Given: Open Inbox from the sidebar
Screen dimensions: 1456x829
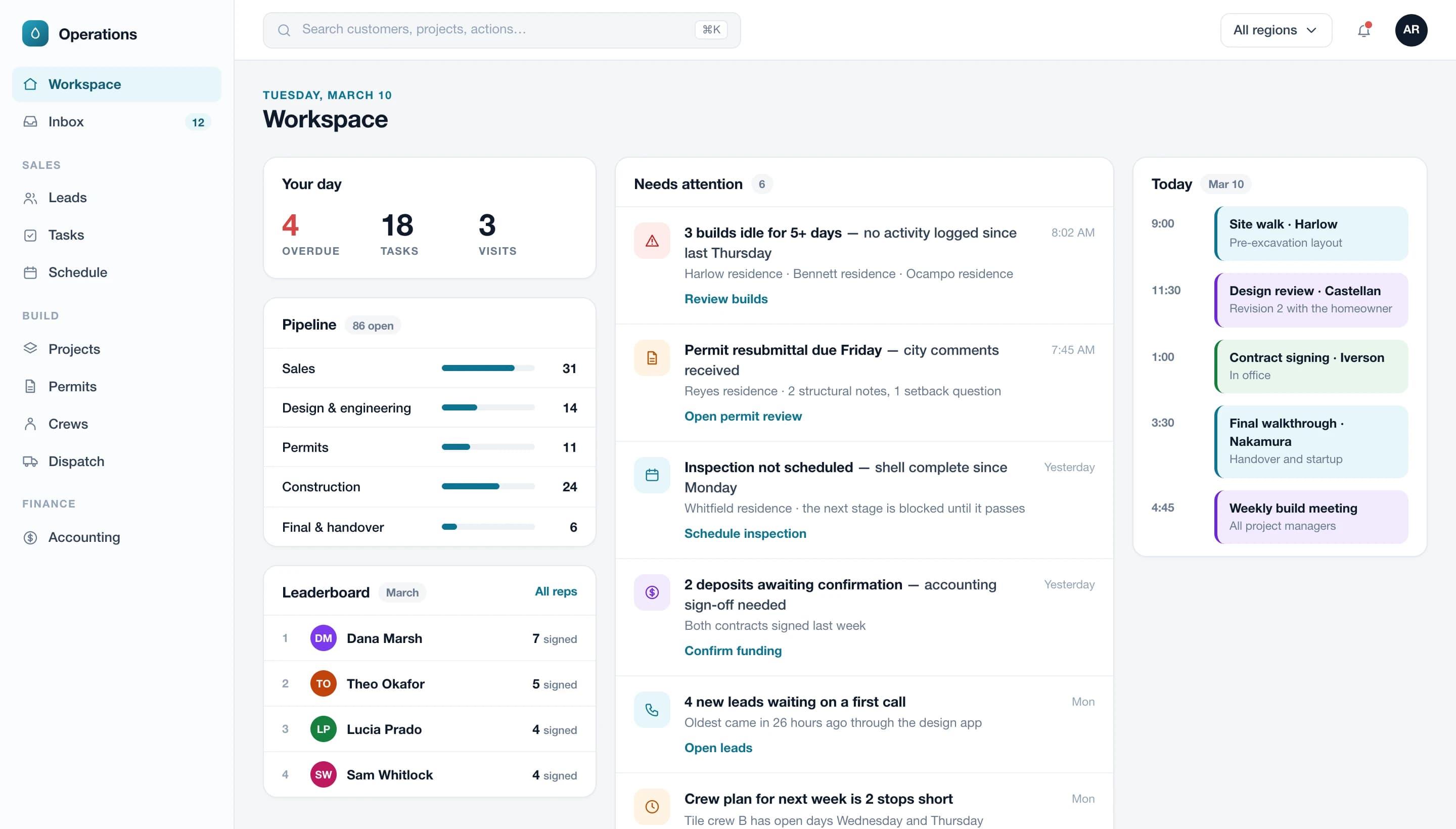Looking at the screenshot, I should (117, 121).
